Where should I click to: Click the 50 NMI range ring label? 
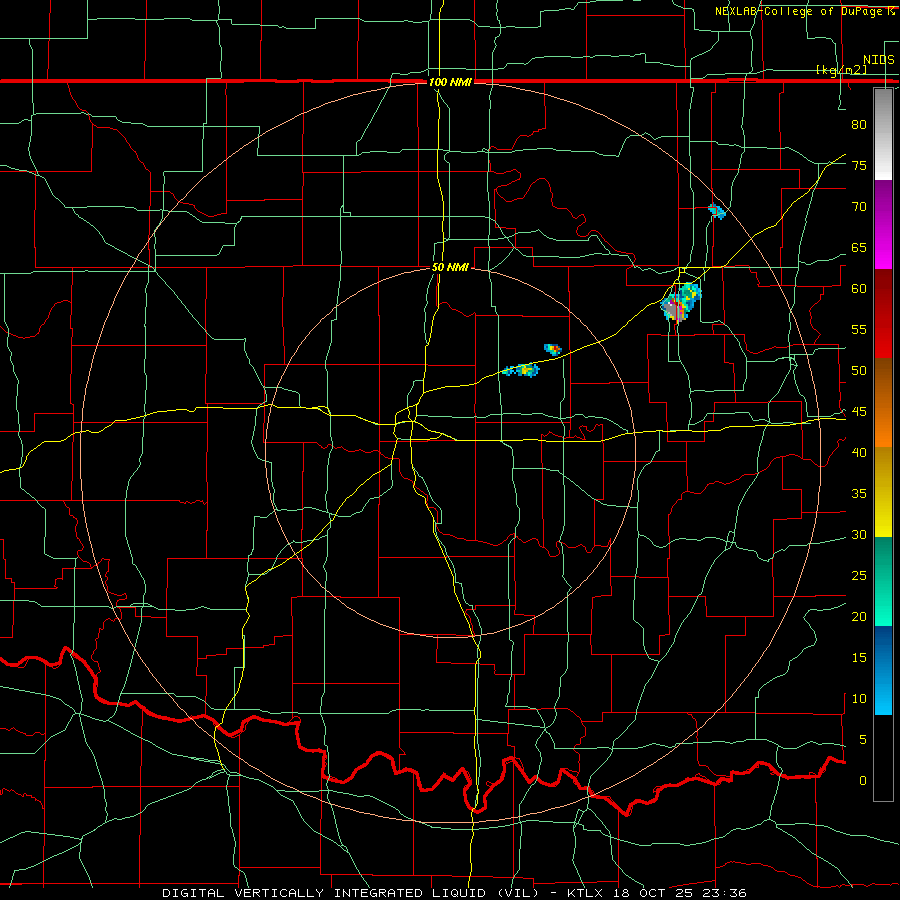[451, 267]
